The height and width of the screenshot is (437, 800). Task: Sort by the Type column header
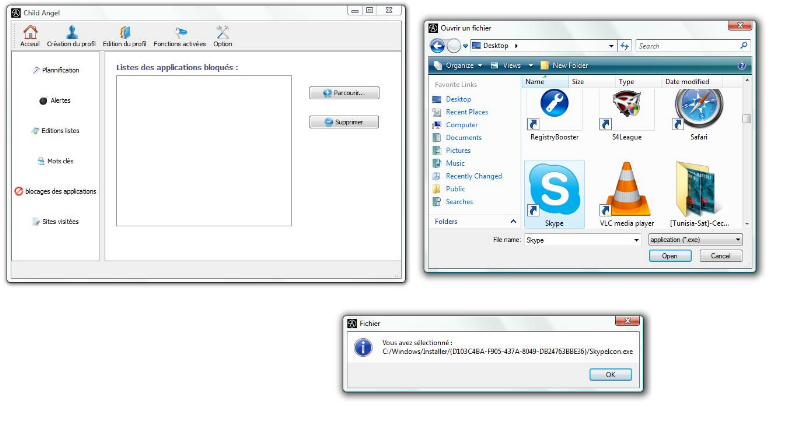(x=638, y=82)
